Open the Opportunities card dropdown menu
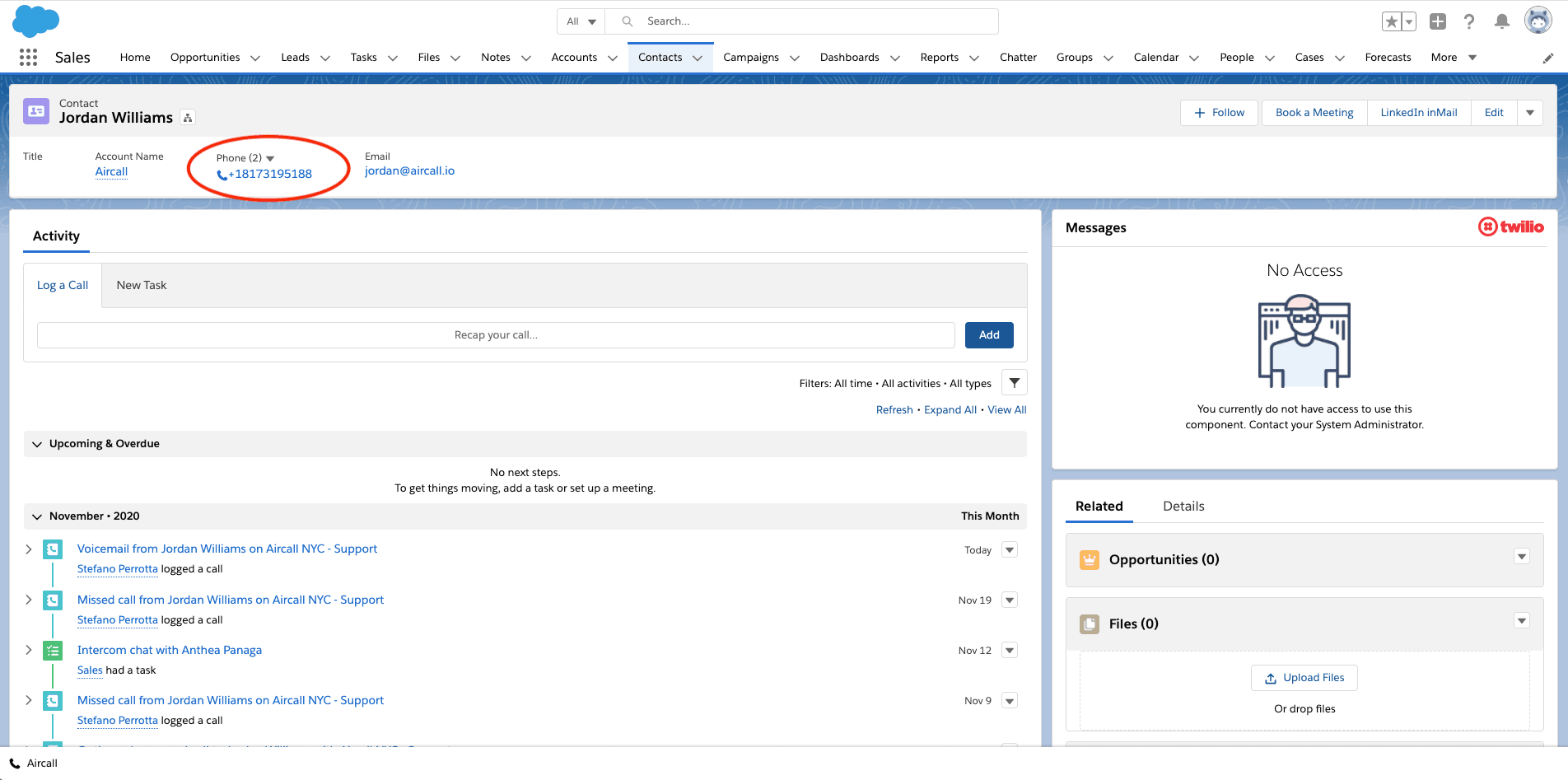The width and height of the screenshot is (1568, 780). tap(1521, 557)
